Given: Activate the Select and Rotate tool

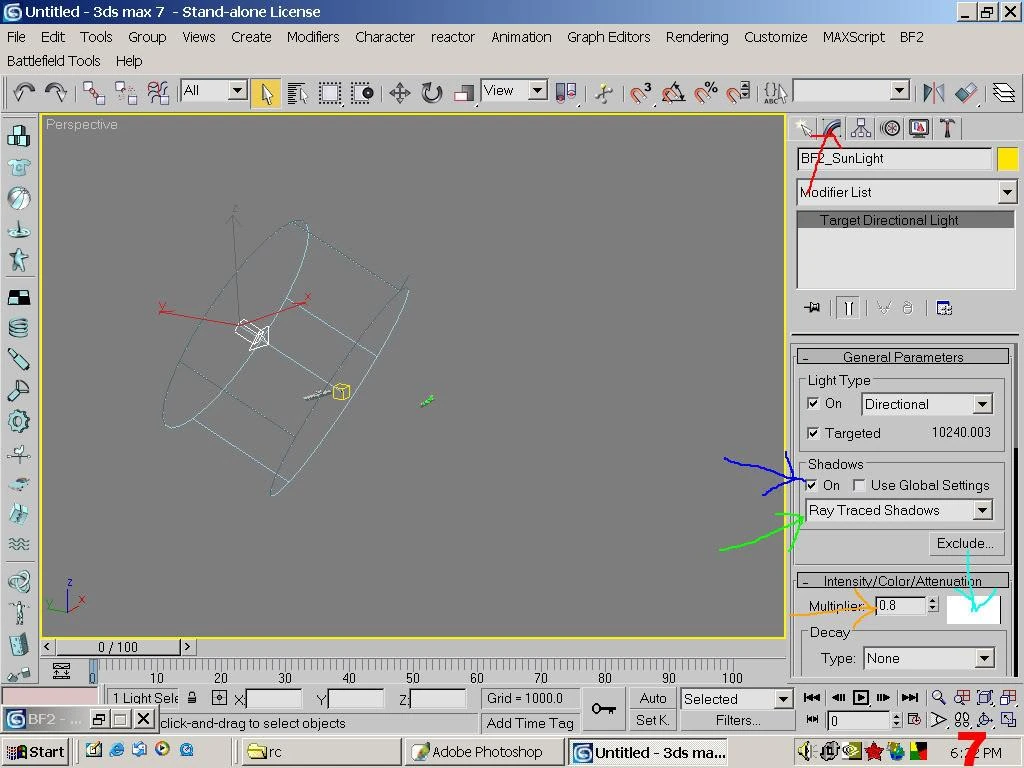Looking at the screenshot, I should click(432, 93).
